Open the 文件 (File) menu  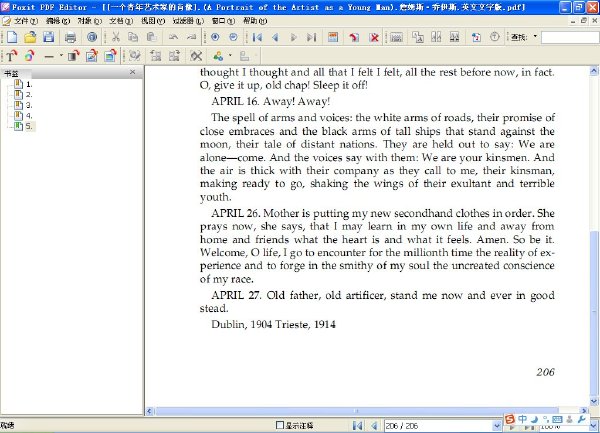point(26,21)
